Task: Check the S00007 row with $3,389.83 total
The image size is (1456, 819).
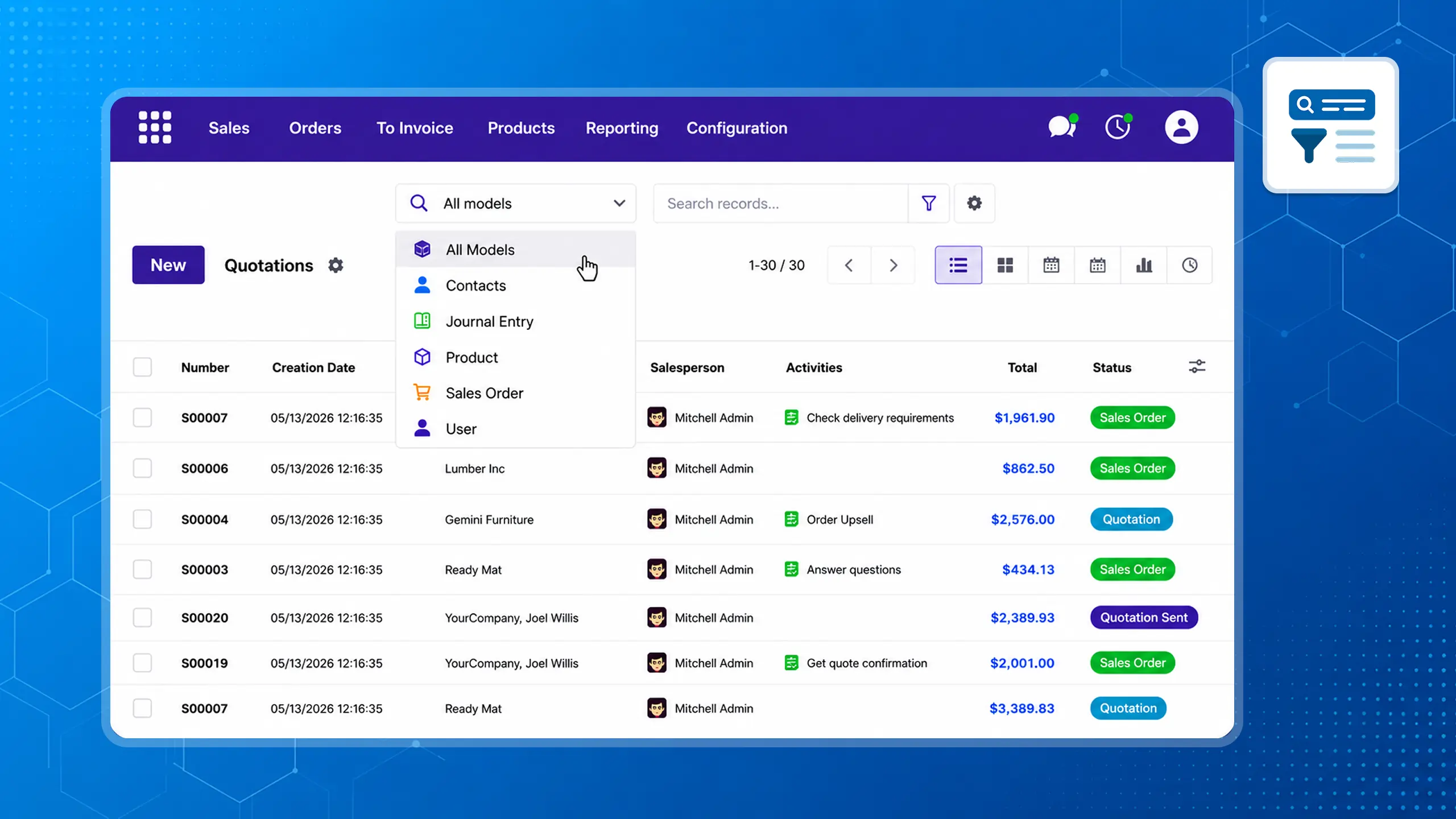Action: pos(142,708)
